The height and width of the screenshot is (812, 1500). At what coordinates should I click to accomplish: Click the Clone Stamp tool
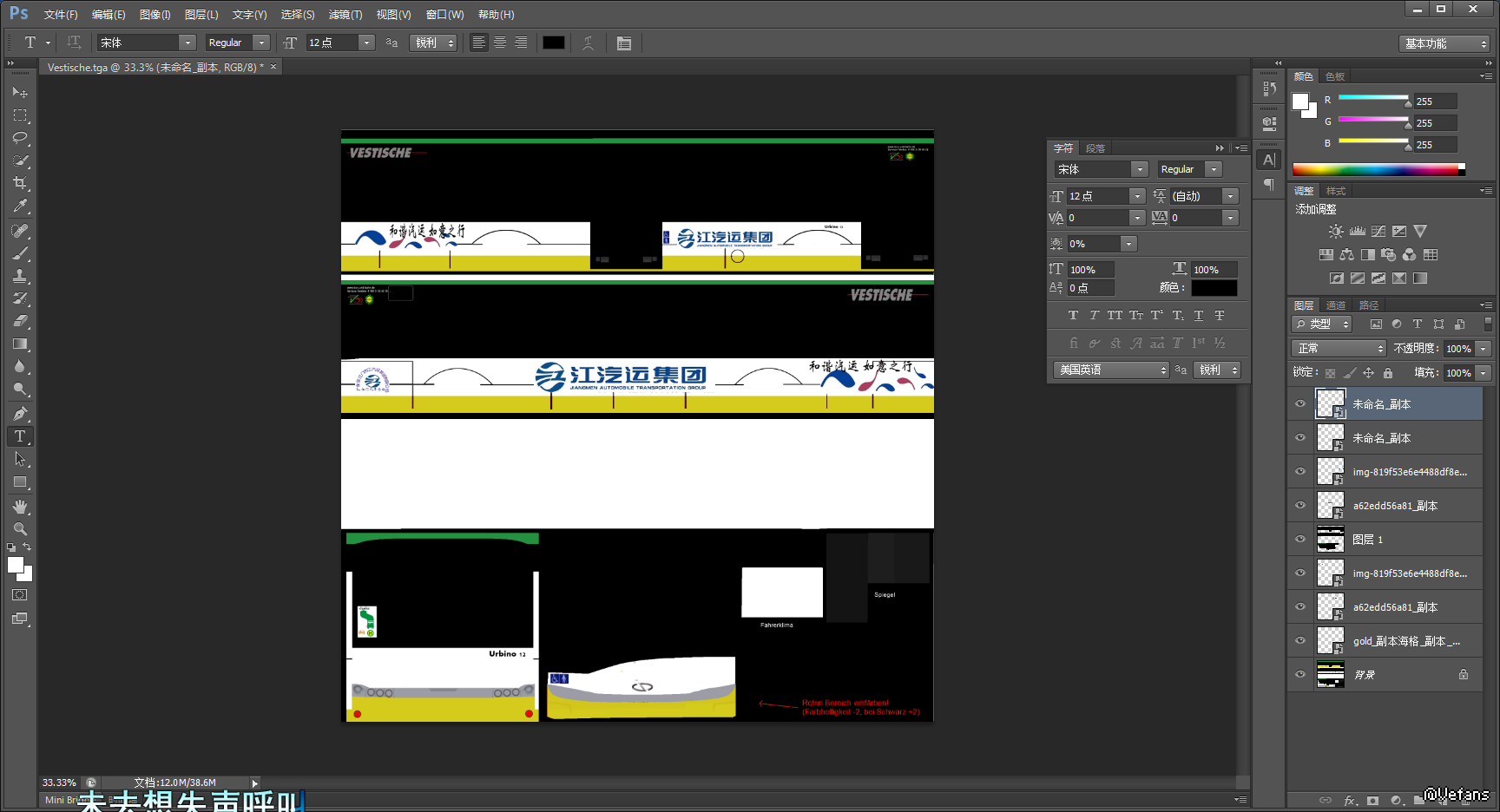click(x=20, y=276)
